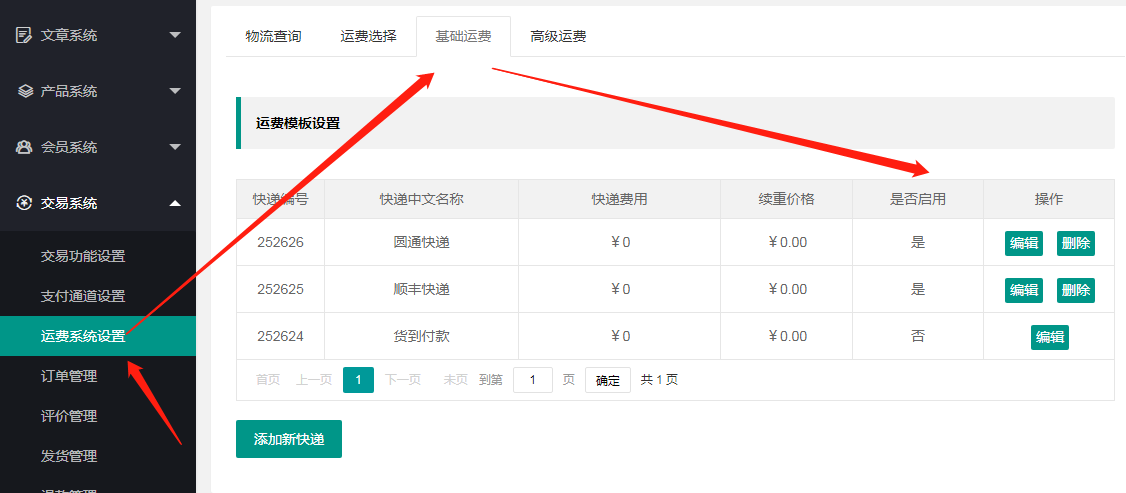The height and width of the screenshot is (493, 1126).
Task: Delete the 顺丰快递 row
Action: (x=1076, y=290)
